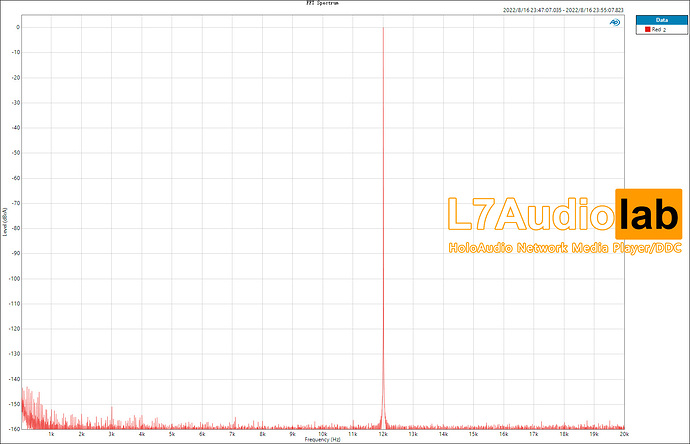Click the "-160" level axis tick label

point(15,429)
